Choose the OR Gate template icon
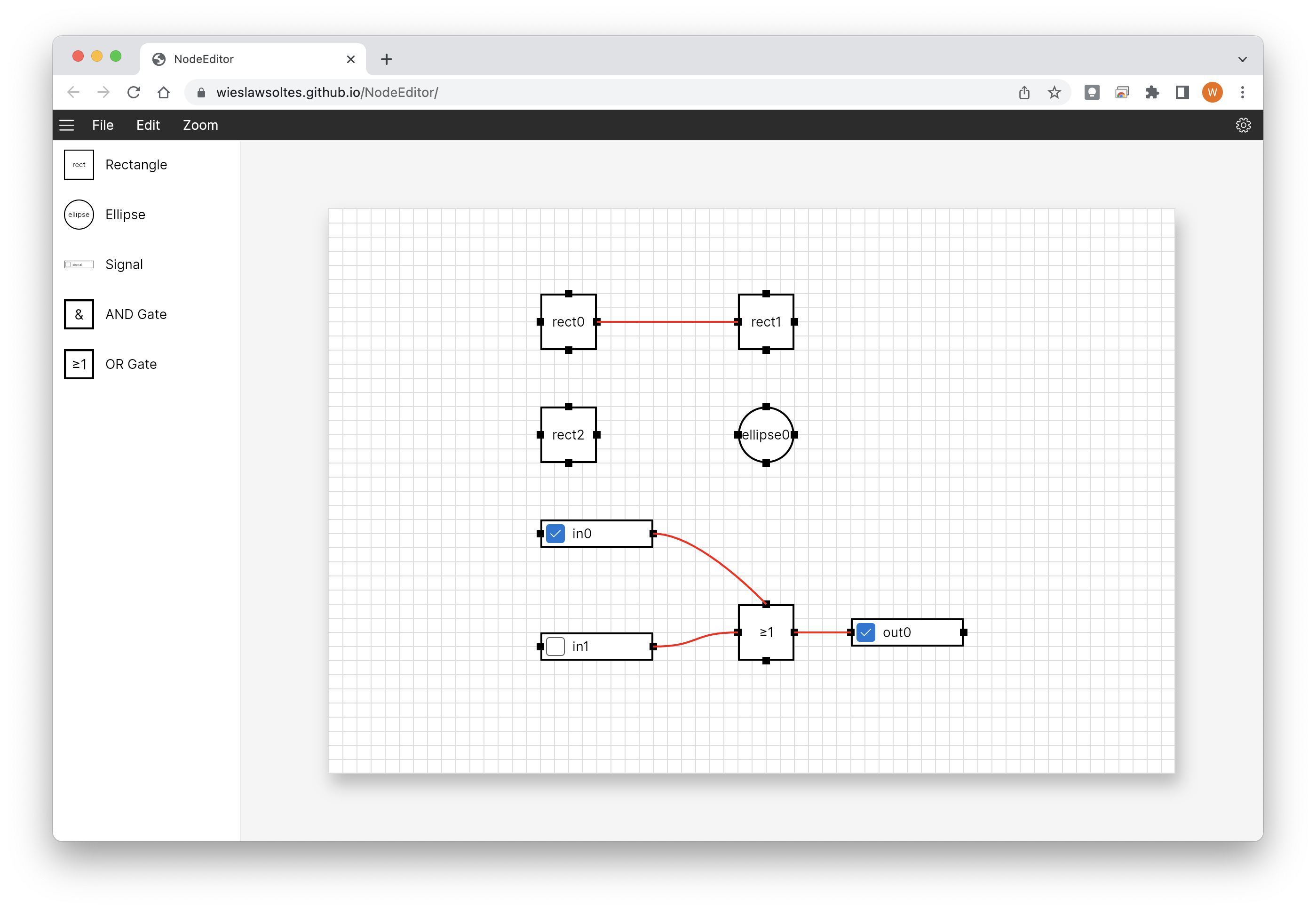Screen dimensions: 1316x911 (79, 364)
